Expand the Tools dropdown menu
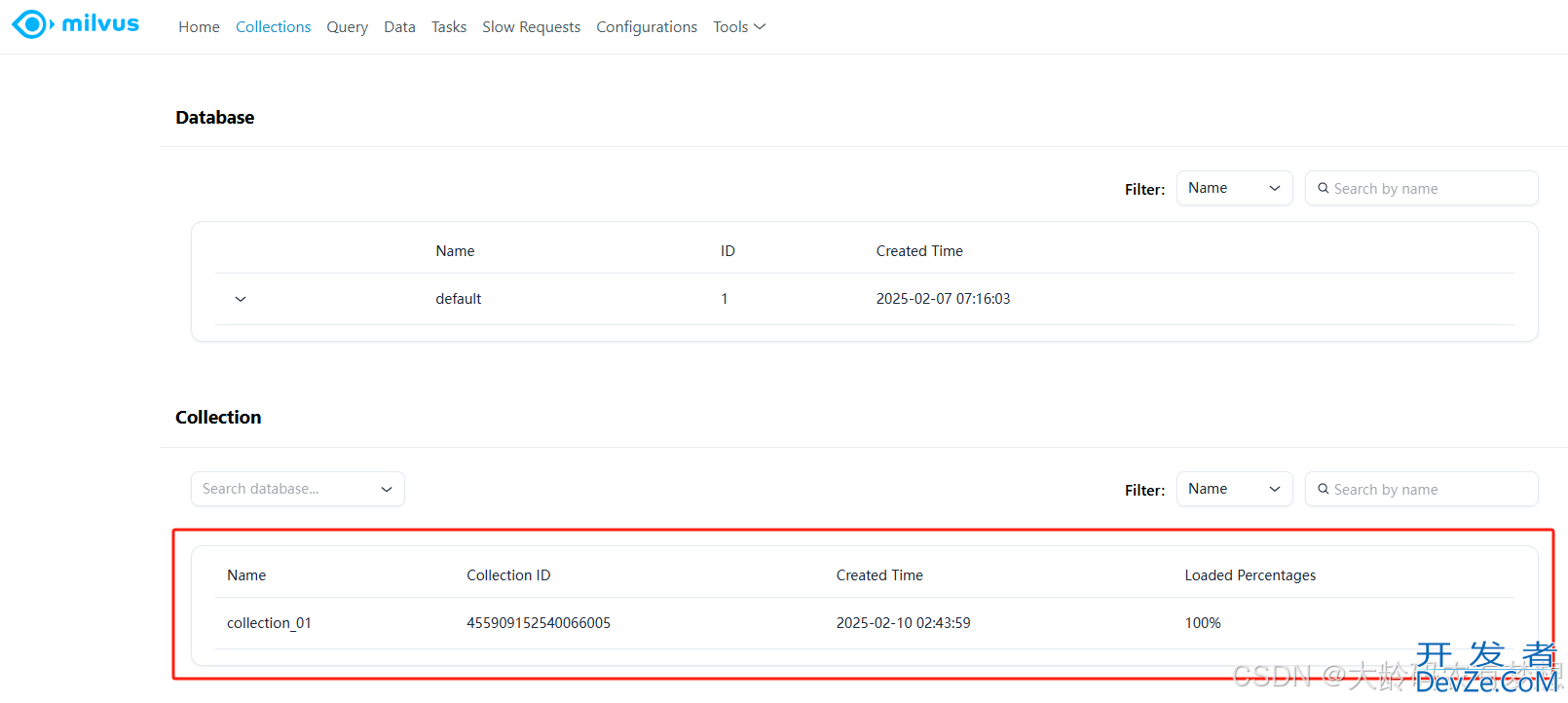The width and height of the screenshot is (1568, 703). pyautogui.click(x=739, y=27)
